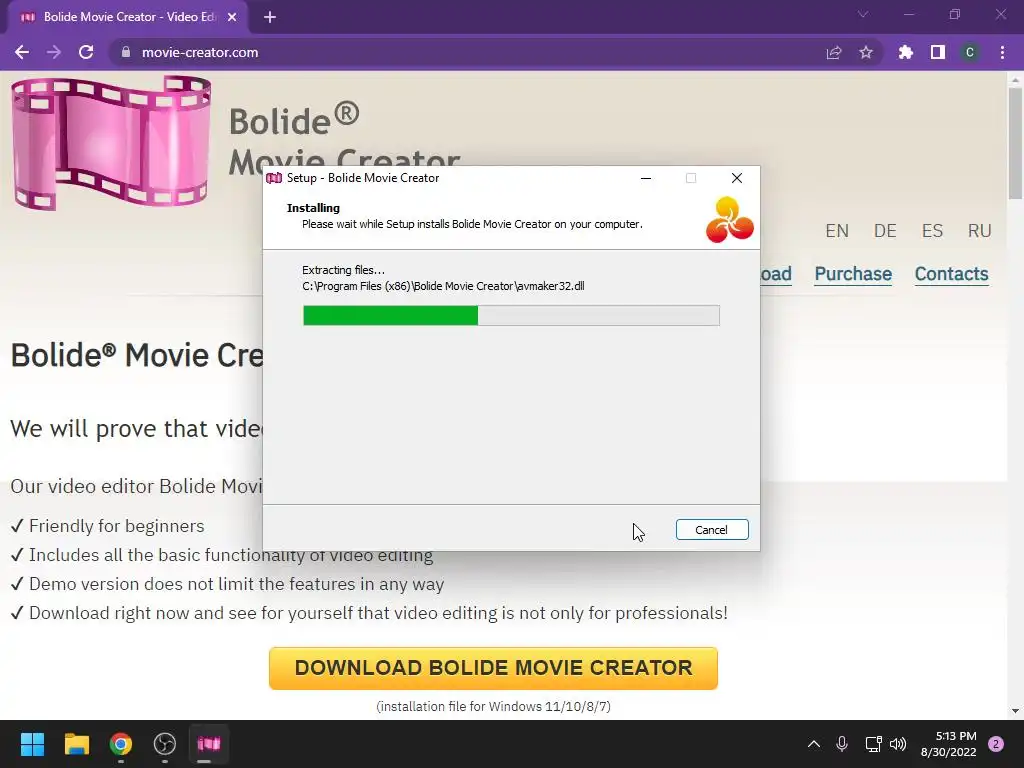Close the Setup dialog window
The image size is (1024, 768).
pos(737,178)
